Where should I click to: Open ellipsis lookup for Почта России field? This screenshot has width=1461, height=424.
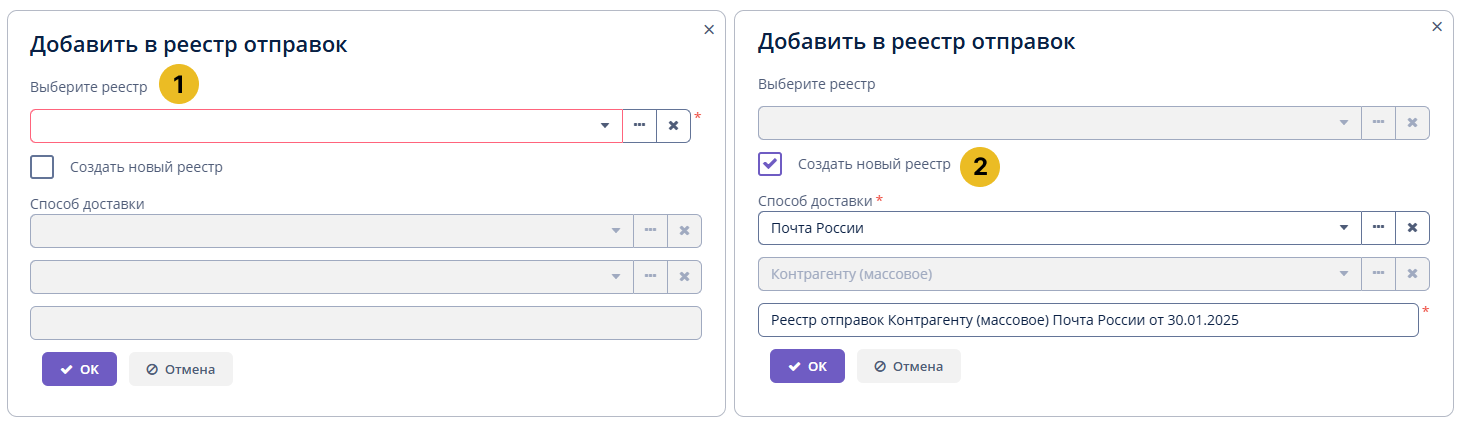click(x=1378, y=227)
